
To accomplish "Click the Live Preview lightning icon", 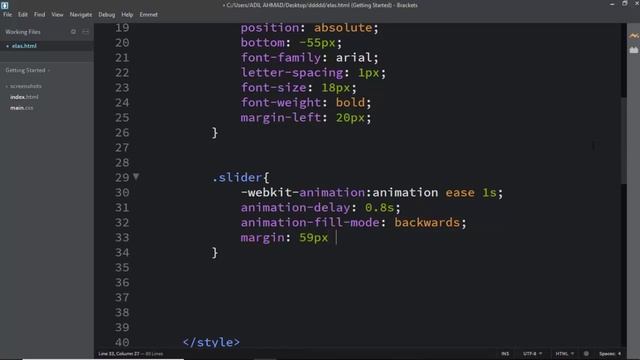I will pos(633,36).
